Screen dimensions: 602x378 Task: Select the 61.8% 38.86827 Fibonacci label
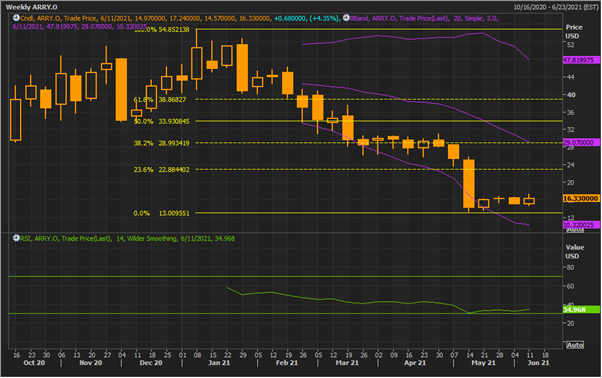click(x=160, y=99)
